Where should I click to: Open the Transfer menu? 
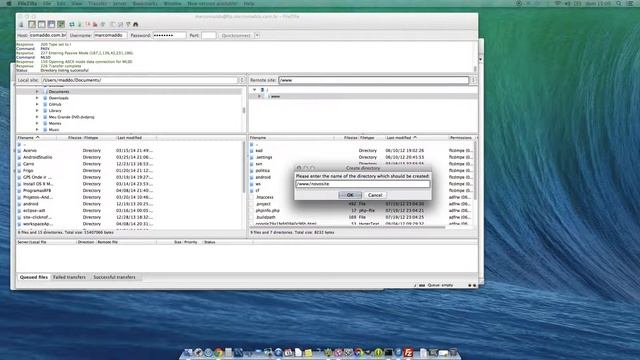click(x=97, y=3)
